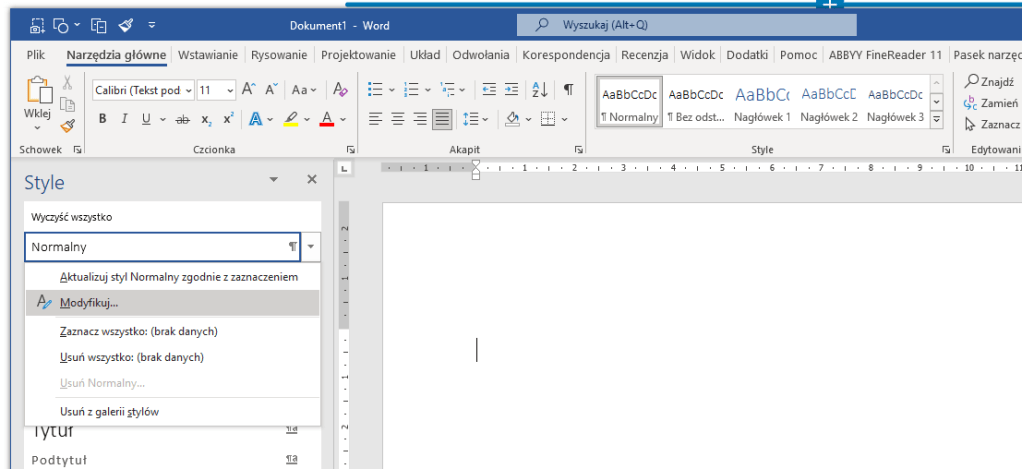Toggle bold formatting
This screenshot has height=469, width=1022.
pos(102,119)
